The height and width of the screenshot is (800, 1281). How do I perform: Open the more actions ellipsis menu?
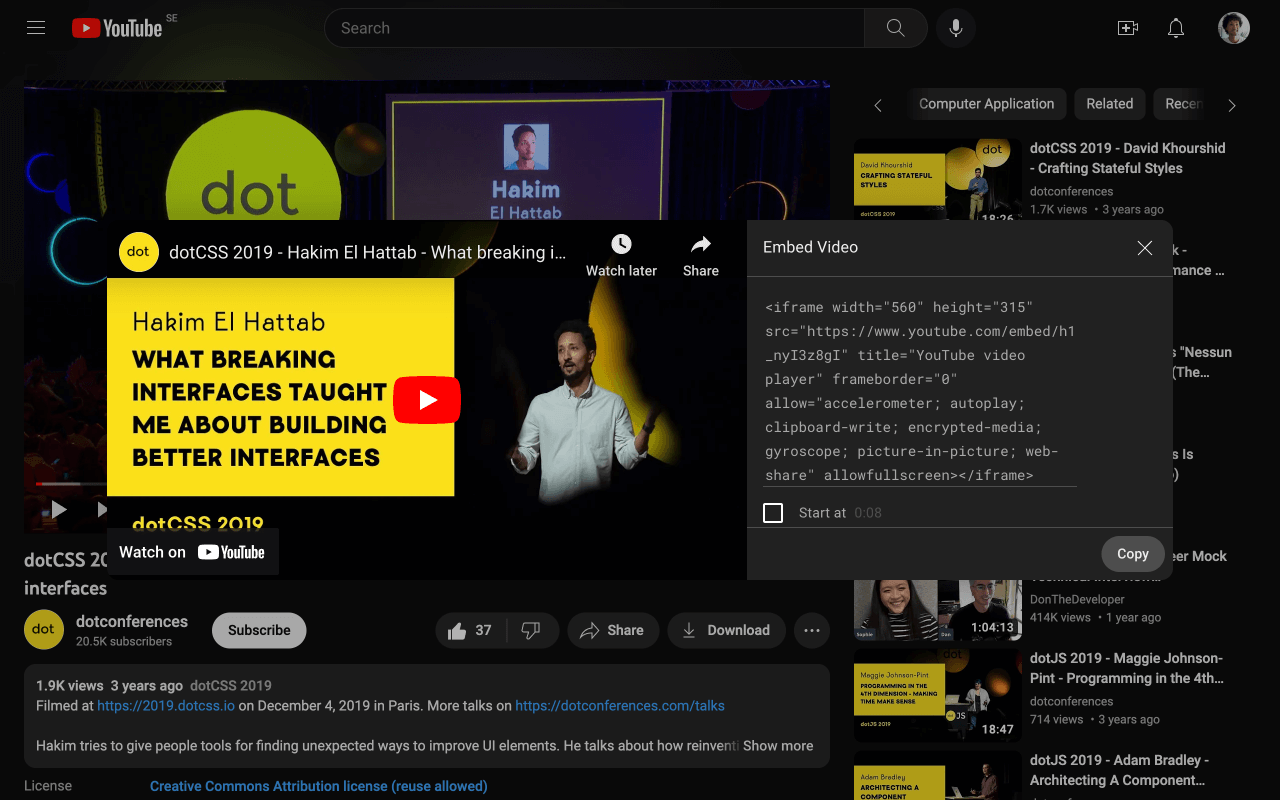click(x=812, y=630)
